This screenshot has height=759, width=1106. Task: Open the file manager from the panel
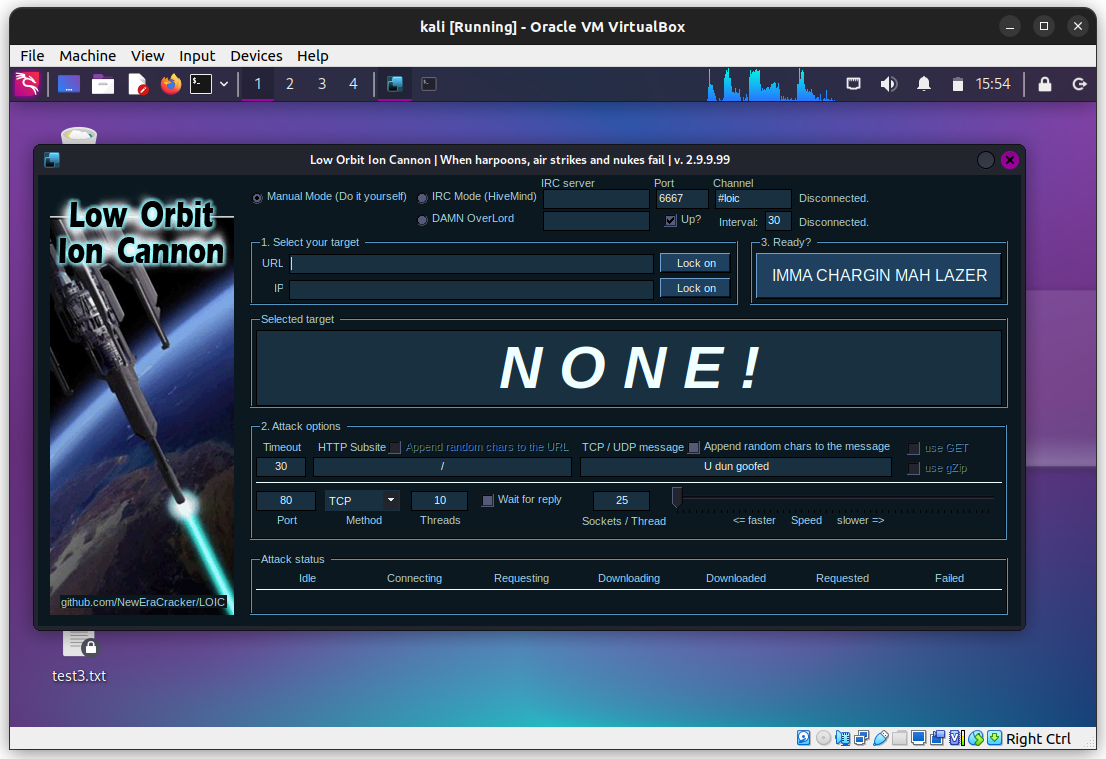pos(103,85)
